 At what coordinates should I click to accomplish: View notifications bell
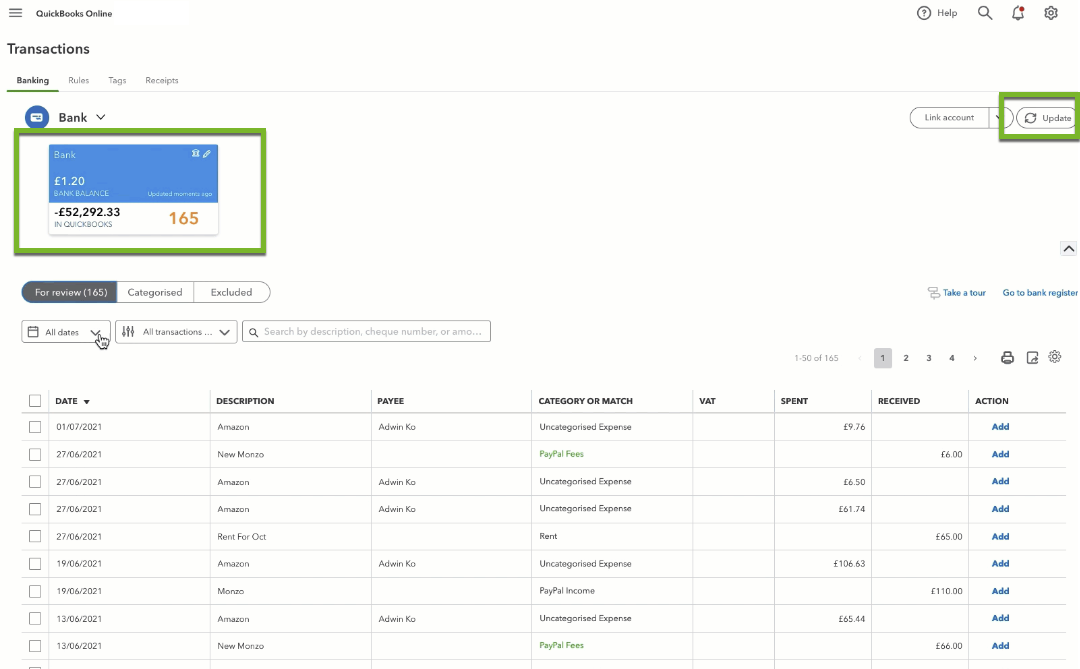[1018, 13]
